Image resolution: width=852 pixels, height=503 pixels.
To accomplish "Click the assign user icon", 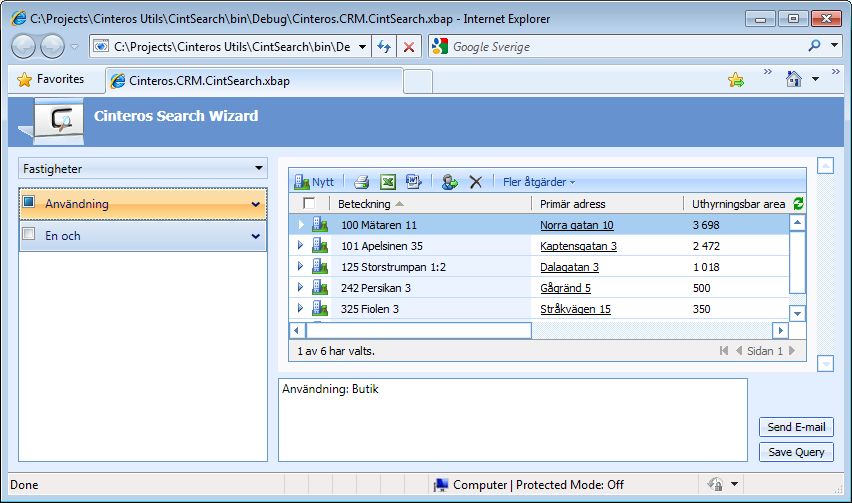I will pos(449,182).
